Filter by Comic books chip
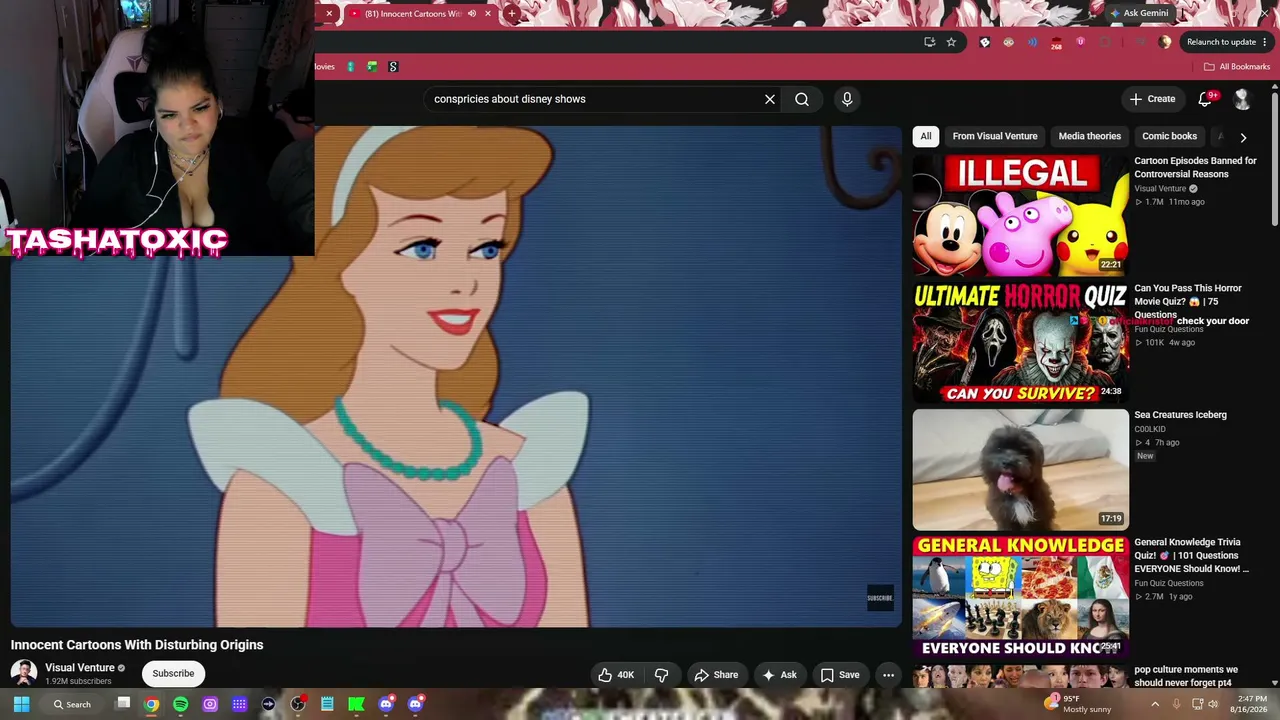Viewport: 1280px width, 720px height. click(x=1169, y=136)
